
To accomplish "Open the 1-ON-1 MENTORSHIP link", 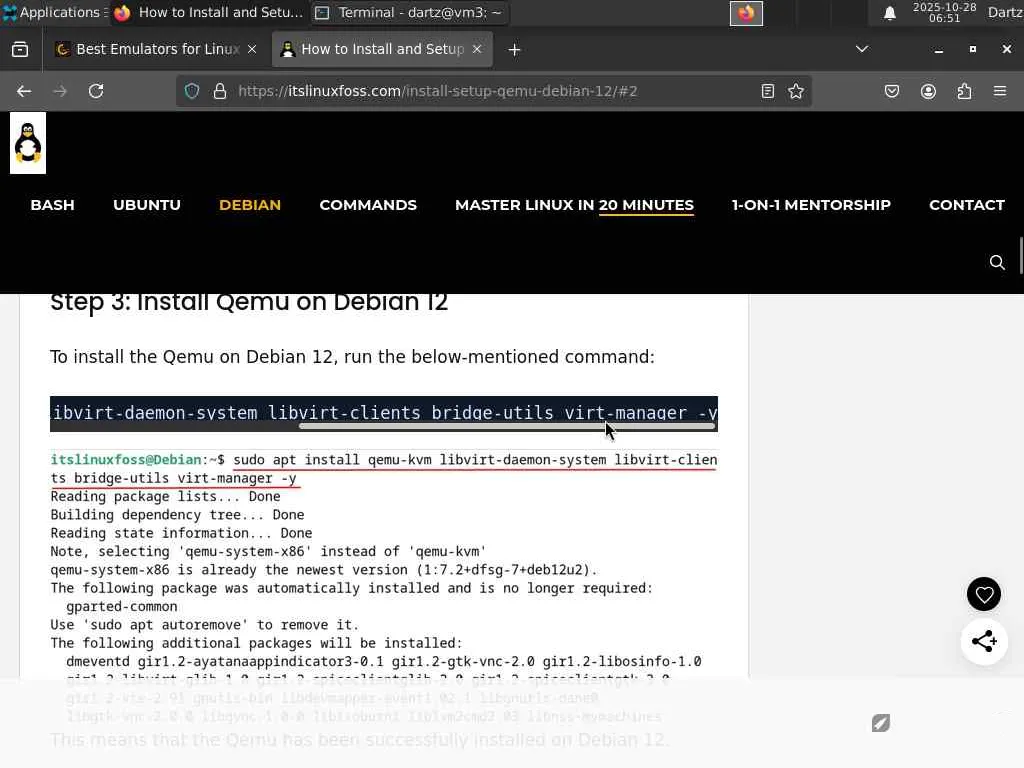I will click(x=811, y=205).
